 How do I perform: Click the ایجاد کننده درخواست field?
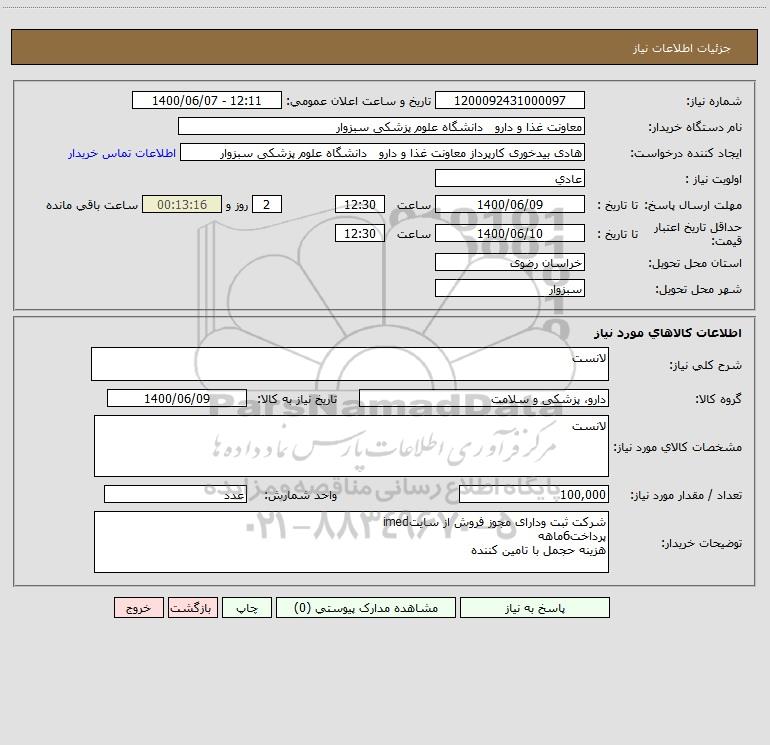(x=383, y=152)
